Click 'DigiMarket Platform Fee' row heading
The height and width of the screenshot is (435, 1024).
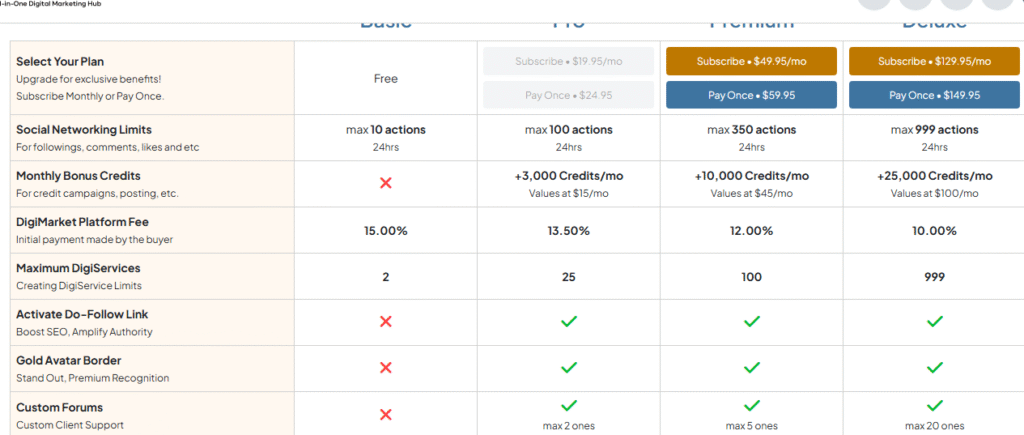tap(83, 222)
